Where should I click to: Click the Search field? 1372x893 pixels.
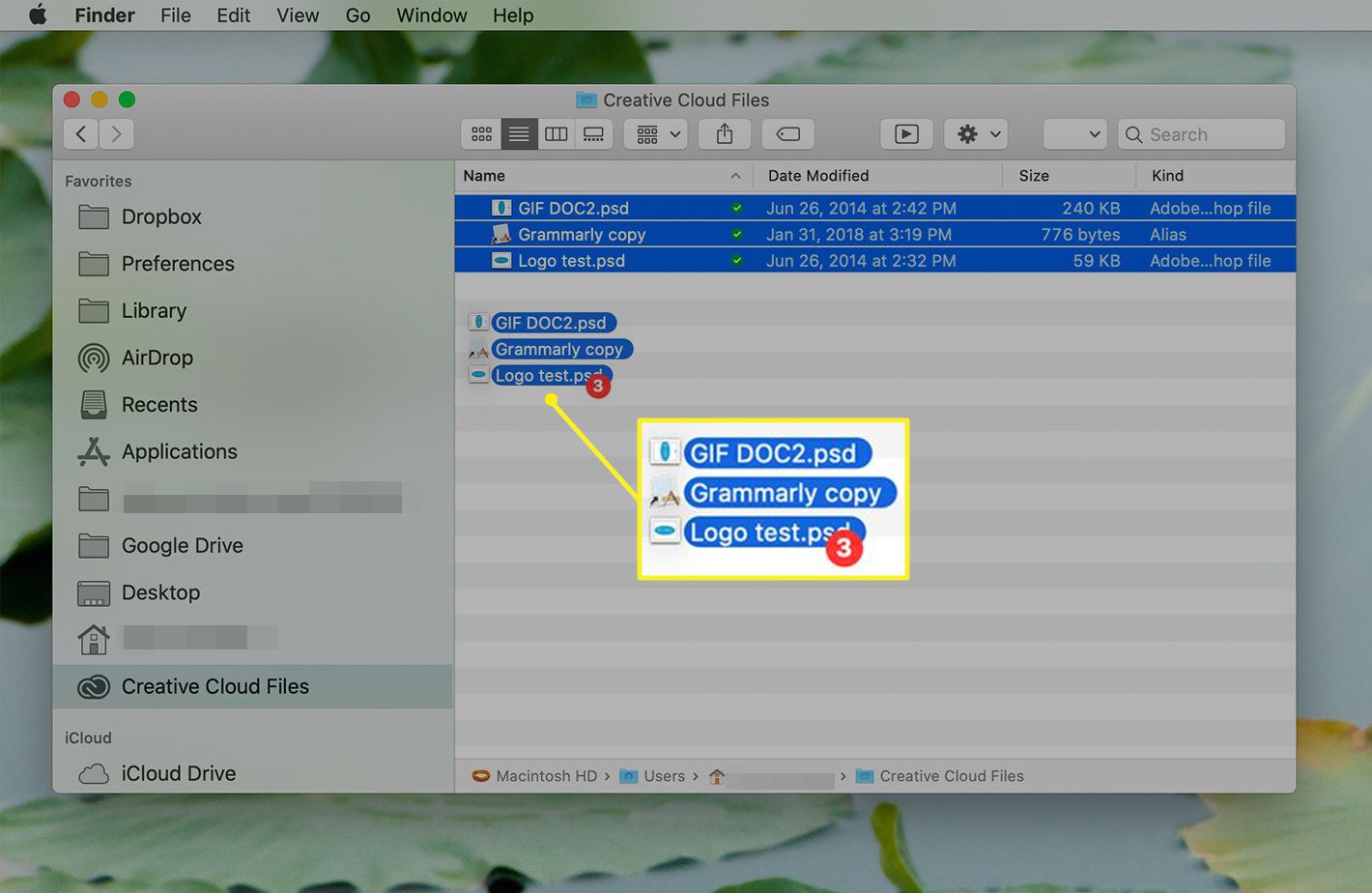[x=1201, y=134]
